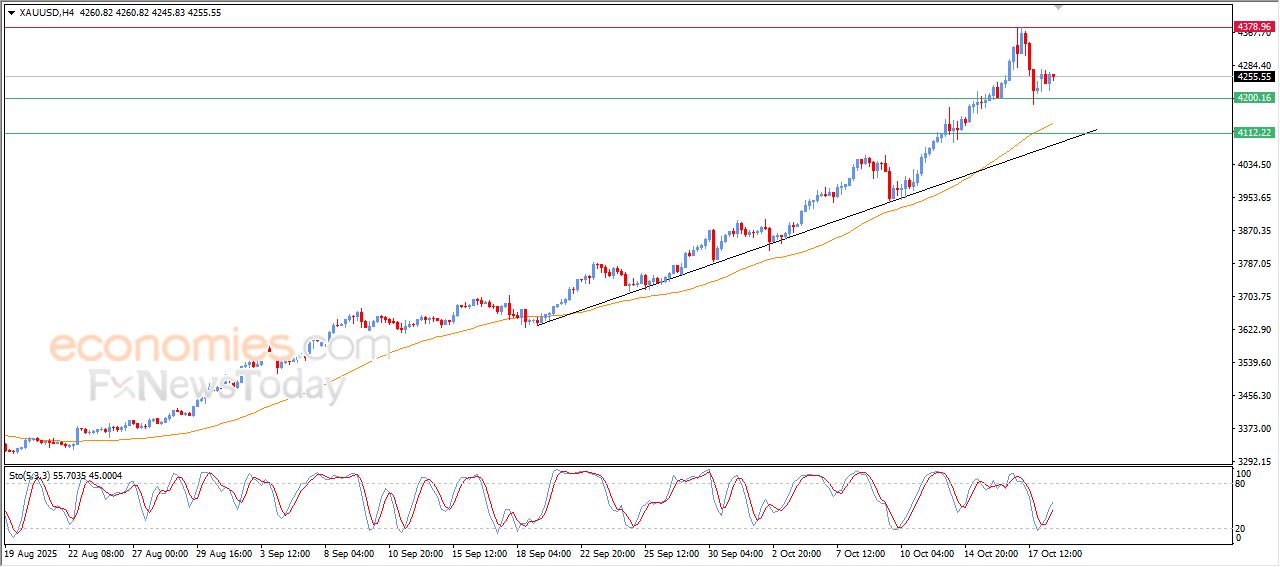Click the 4034.50 price scale value

coord(1253,165)
